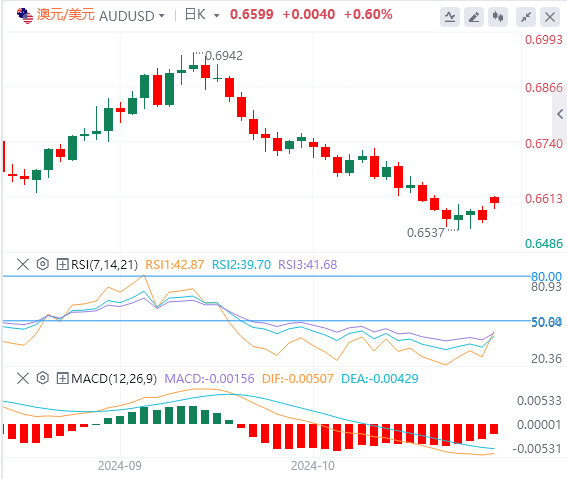Open RSI indicator settings hexagon
This screenshot has width=567, height=479.
click(x=43, y=264)
